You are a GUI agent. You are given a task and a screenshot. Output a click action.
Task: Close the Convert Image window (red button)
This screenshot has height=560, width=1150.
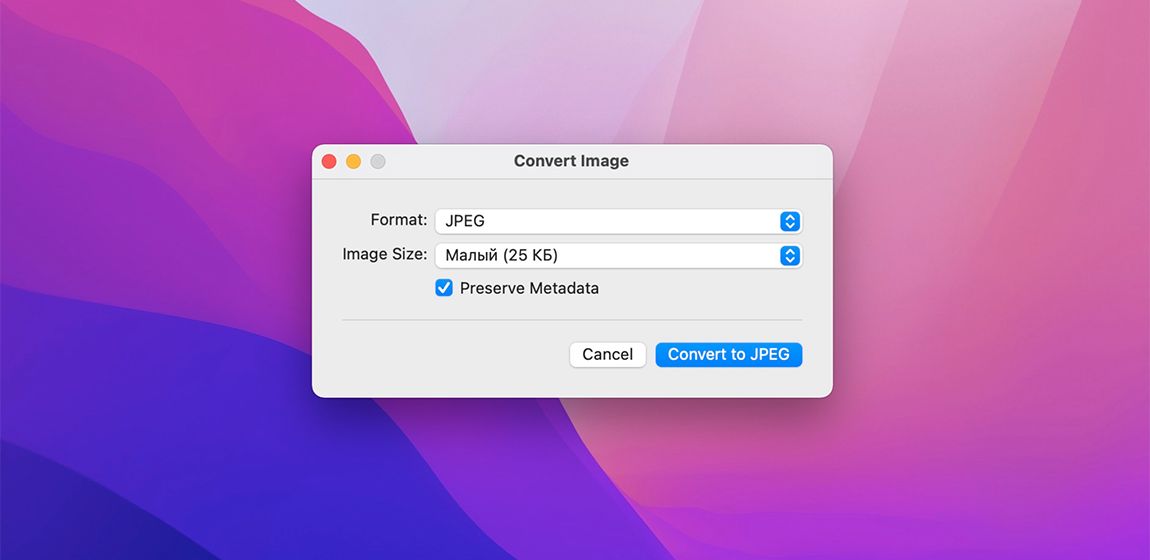(x=329, y=161)
